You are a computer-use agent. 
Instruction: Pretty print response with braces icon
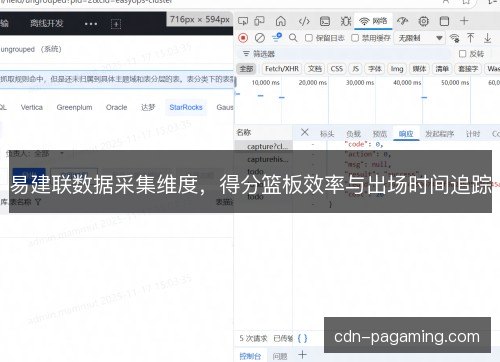[x=302, y=338]
